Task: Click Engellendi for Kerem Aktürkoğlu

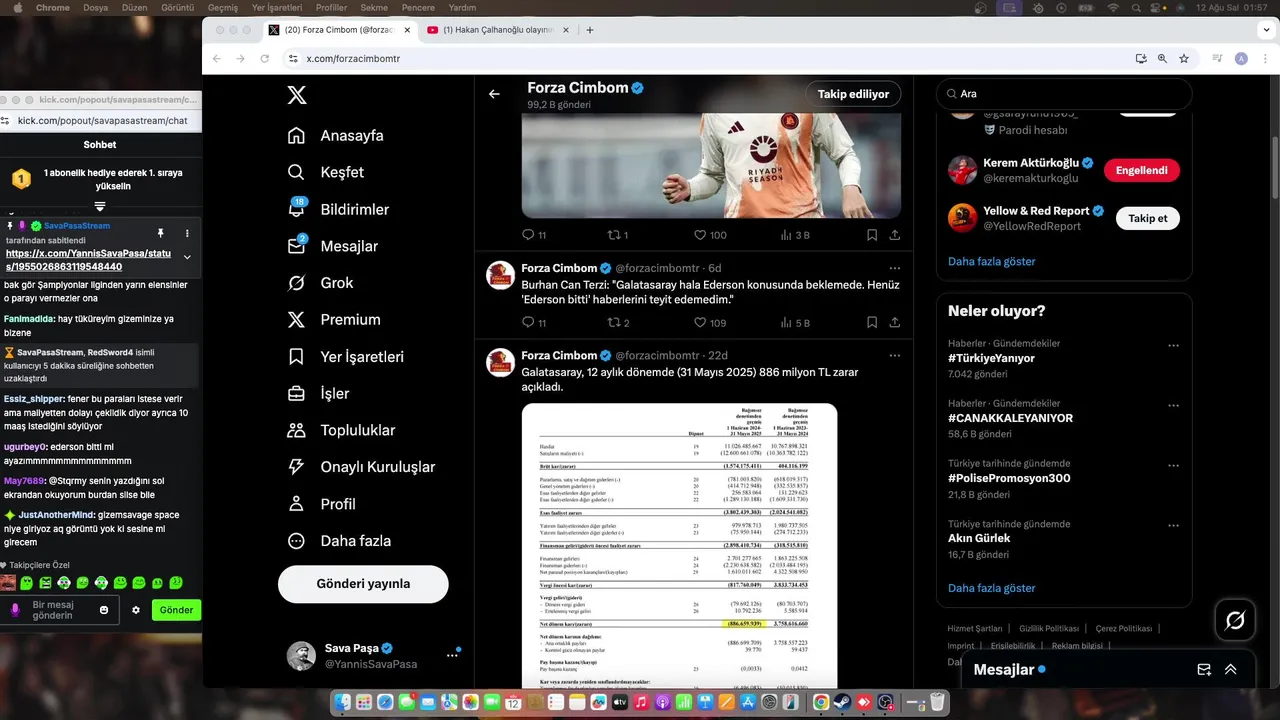Action: (x=1141, y=171)
